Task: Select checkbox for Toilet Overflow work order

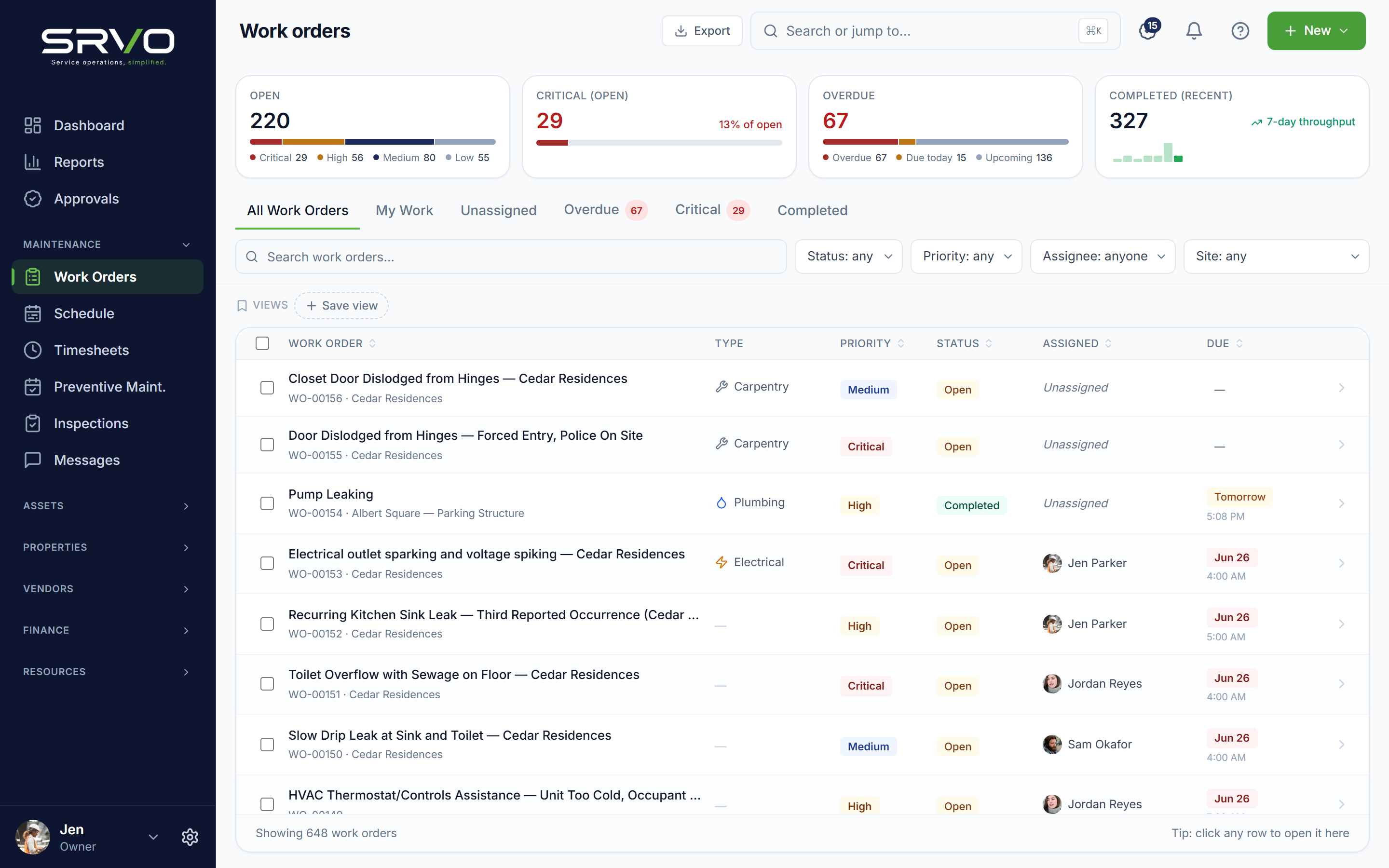Action: click(x=267, y=684)
